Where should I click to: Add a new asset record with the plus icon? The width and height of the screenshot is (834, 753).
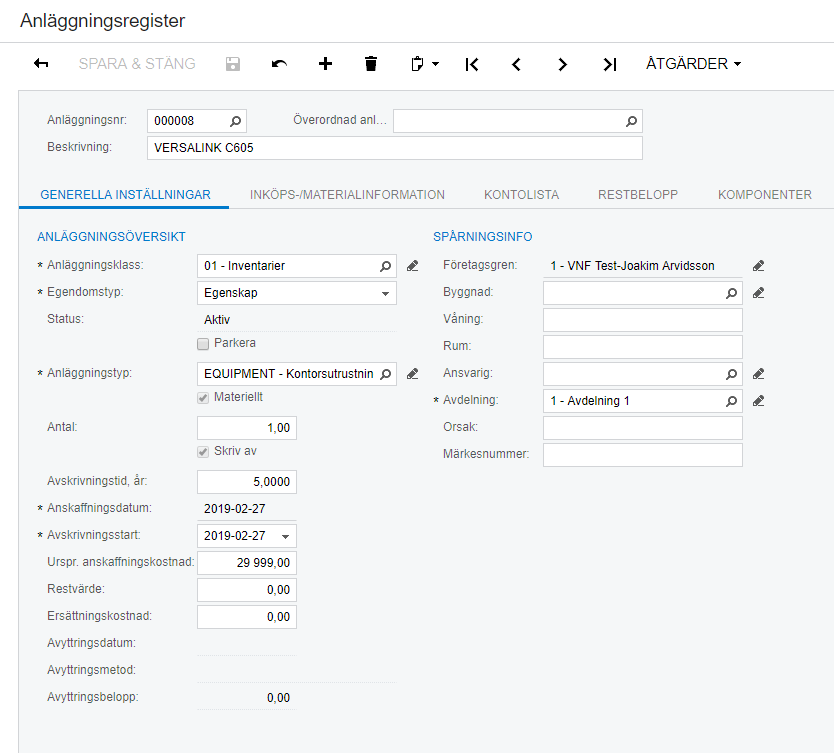[x=325, y=63]
